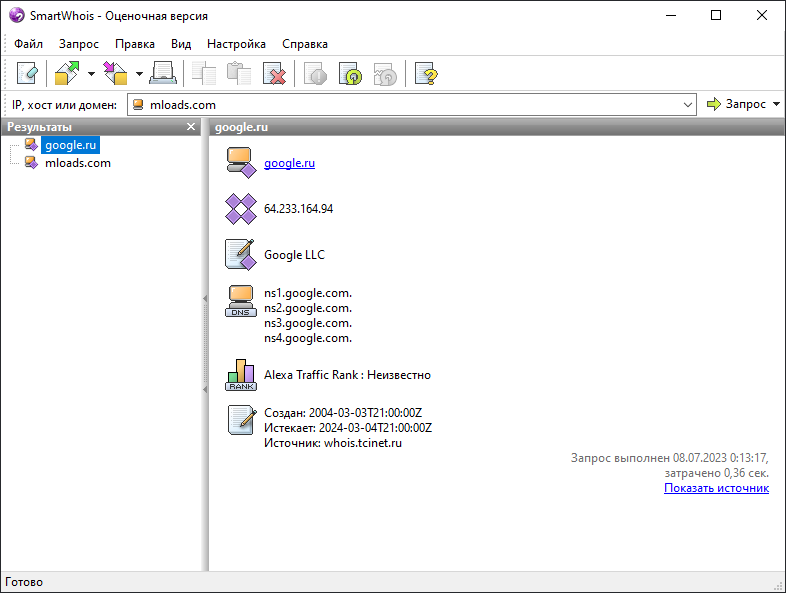This screenshot has width=786, height=593.
Task: Open the Запрос button dropdown arrow
Action: [777, 104]
